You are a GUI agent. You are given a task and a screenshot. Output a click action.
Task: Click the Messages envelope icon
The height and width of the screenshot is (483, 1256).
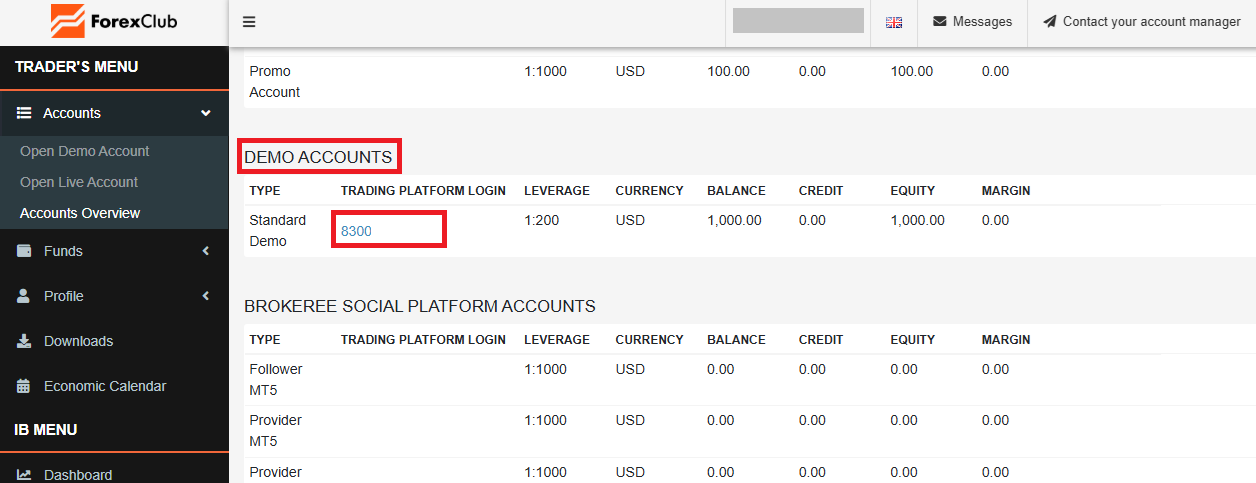click(x=940, y=21)
